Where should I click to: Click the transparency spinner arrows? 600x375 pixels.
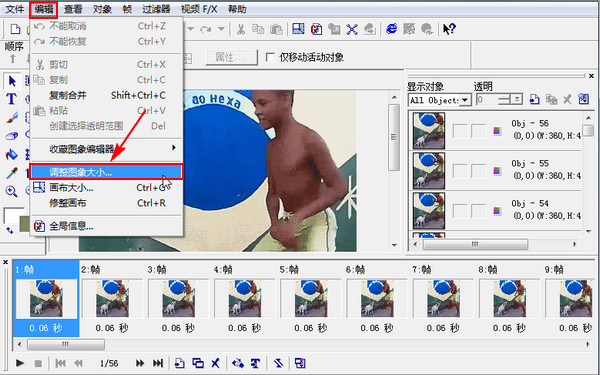(505, 100)
